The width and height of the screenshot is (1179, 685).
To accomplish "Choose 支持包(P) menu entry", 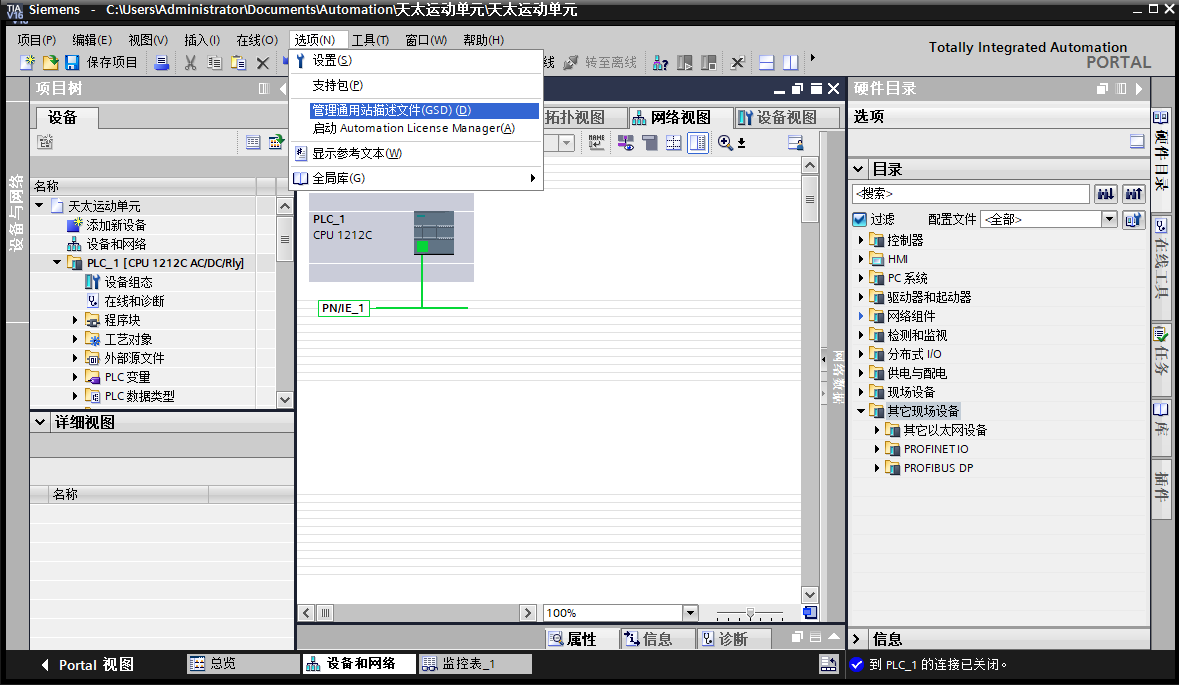I will pos(415,85).
